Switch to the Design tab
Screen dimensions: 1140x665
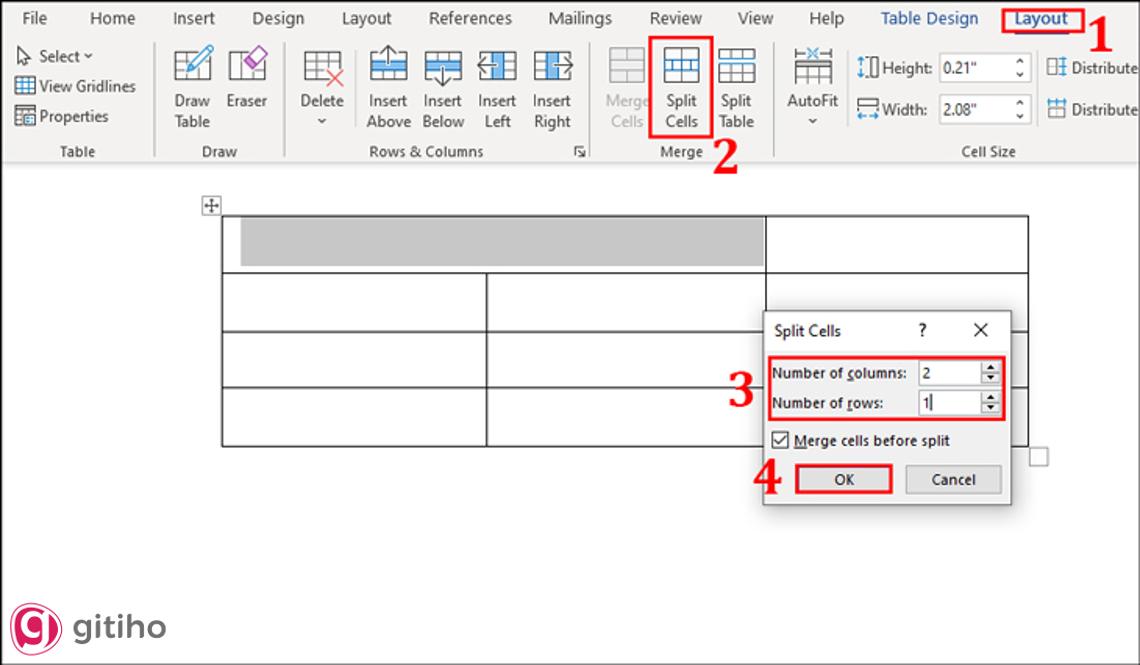coord(278,18)
